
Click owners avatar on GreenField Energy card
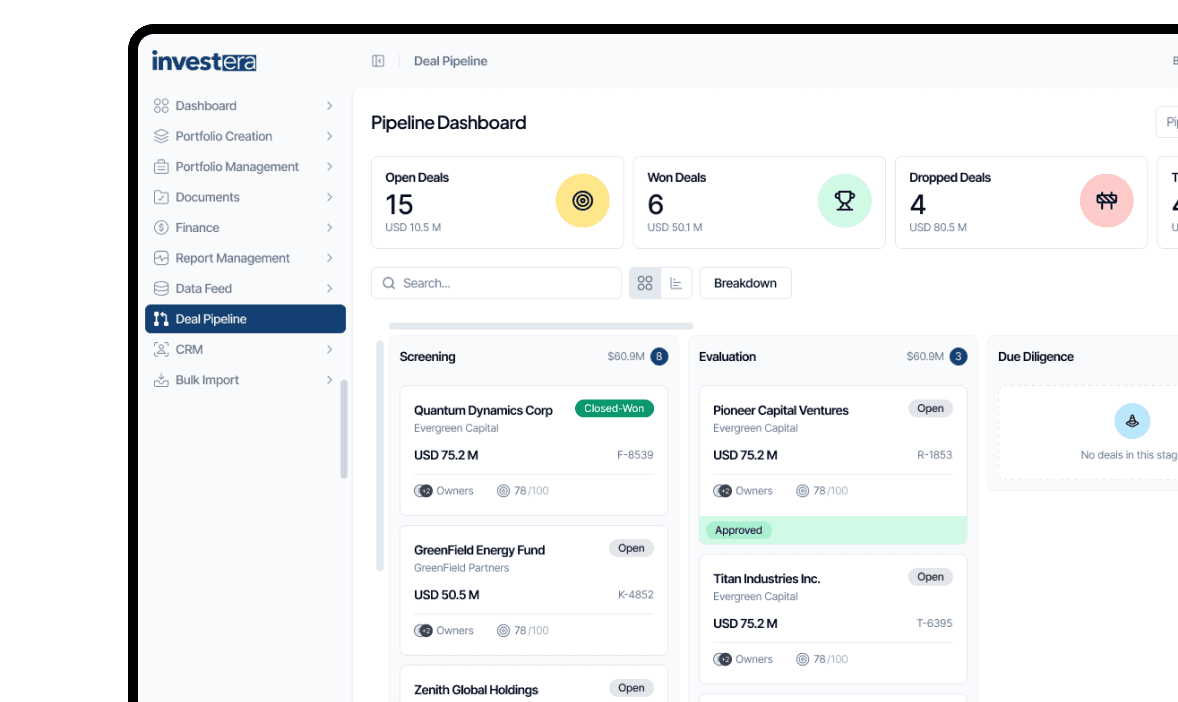423,631
